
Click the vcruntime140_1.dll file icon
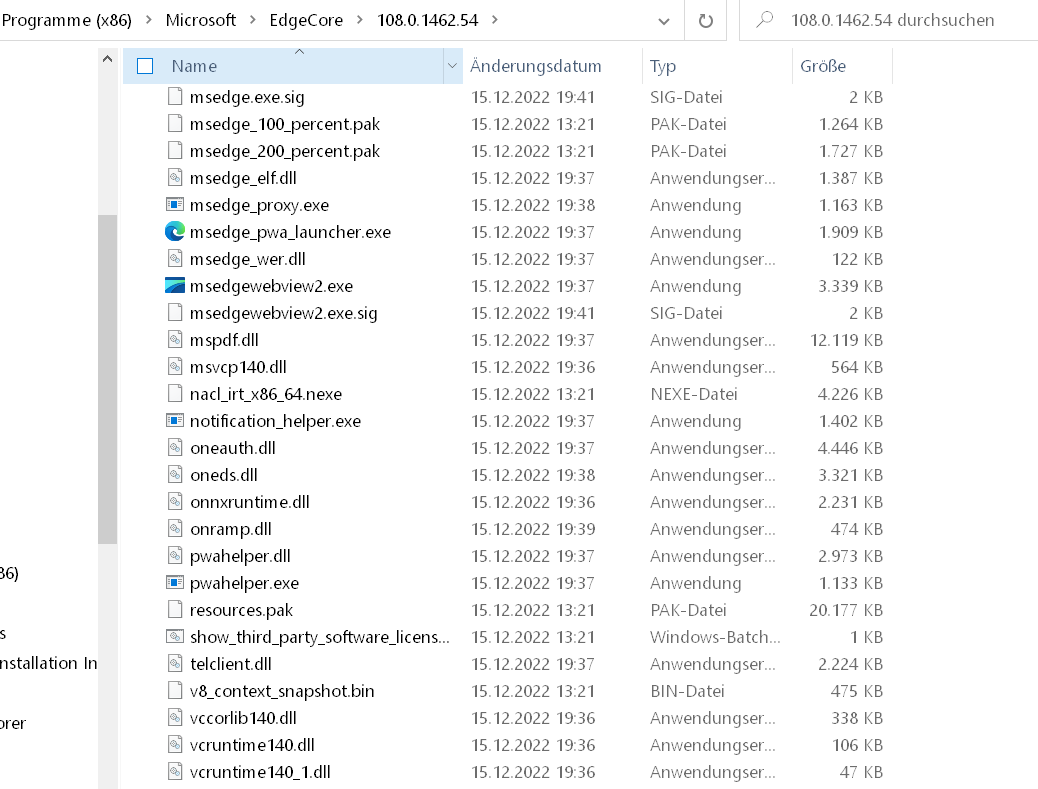point(175,771)
